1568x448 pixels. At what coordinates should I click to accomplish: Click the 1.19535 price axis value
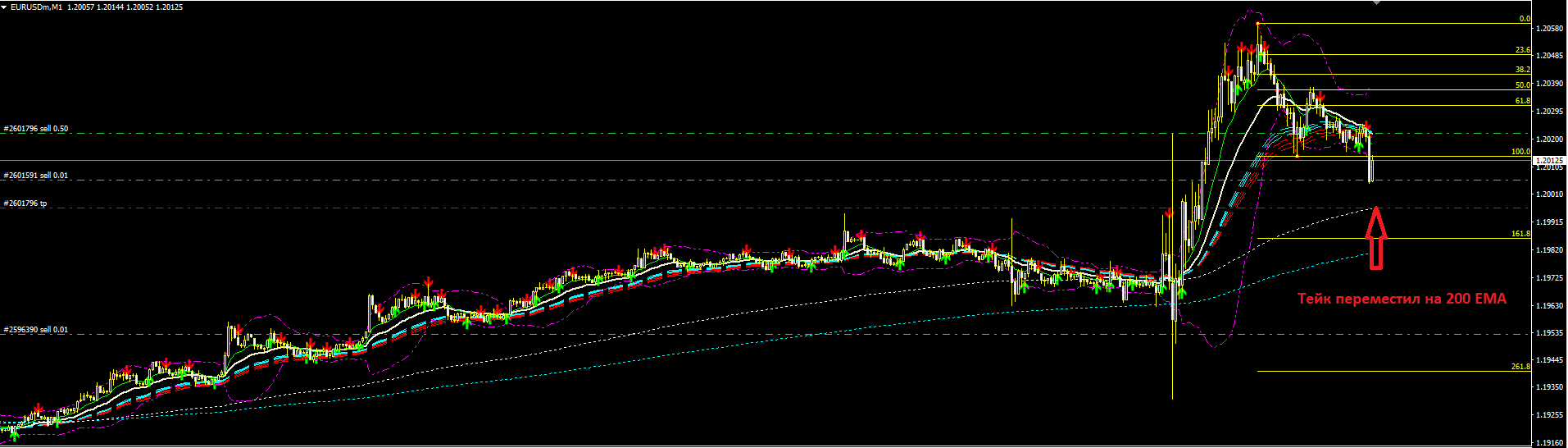(1551, 333)
